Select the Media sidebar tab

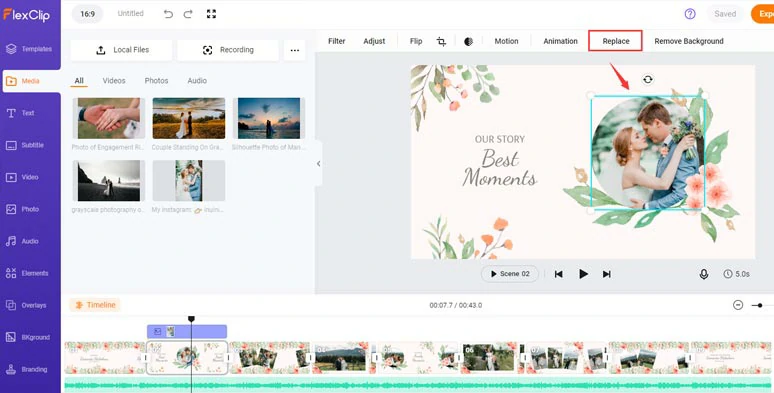[x=31, y=81]
